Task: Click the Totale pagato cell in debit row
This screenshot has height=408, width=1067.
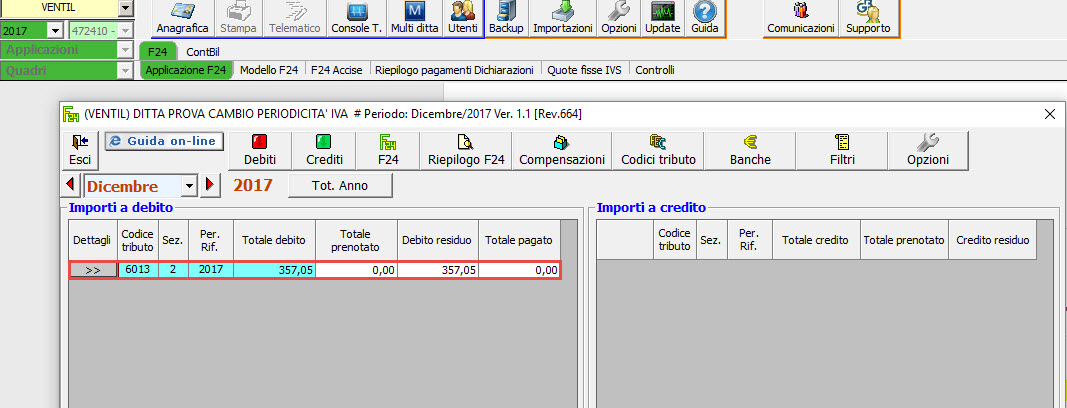Action: (520, 270)
